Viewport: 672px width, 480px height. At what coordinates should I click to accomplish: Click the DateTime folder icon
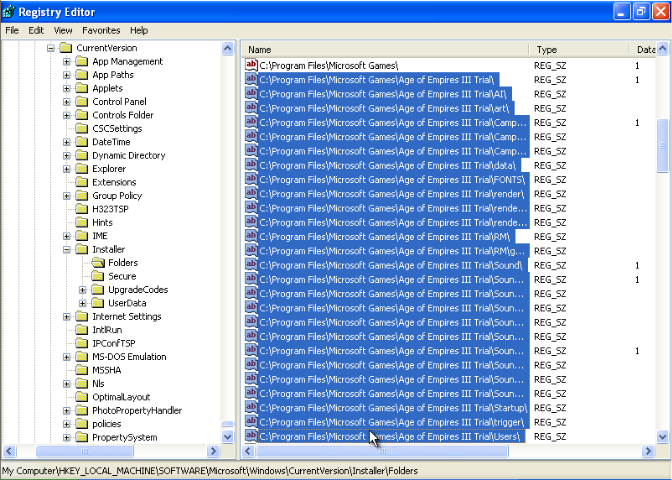pos(81,142)
